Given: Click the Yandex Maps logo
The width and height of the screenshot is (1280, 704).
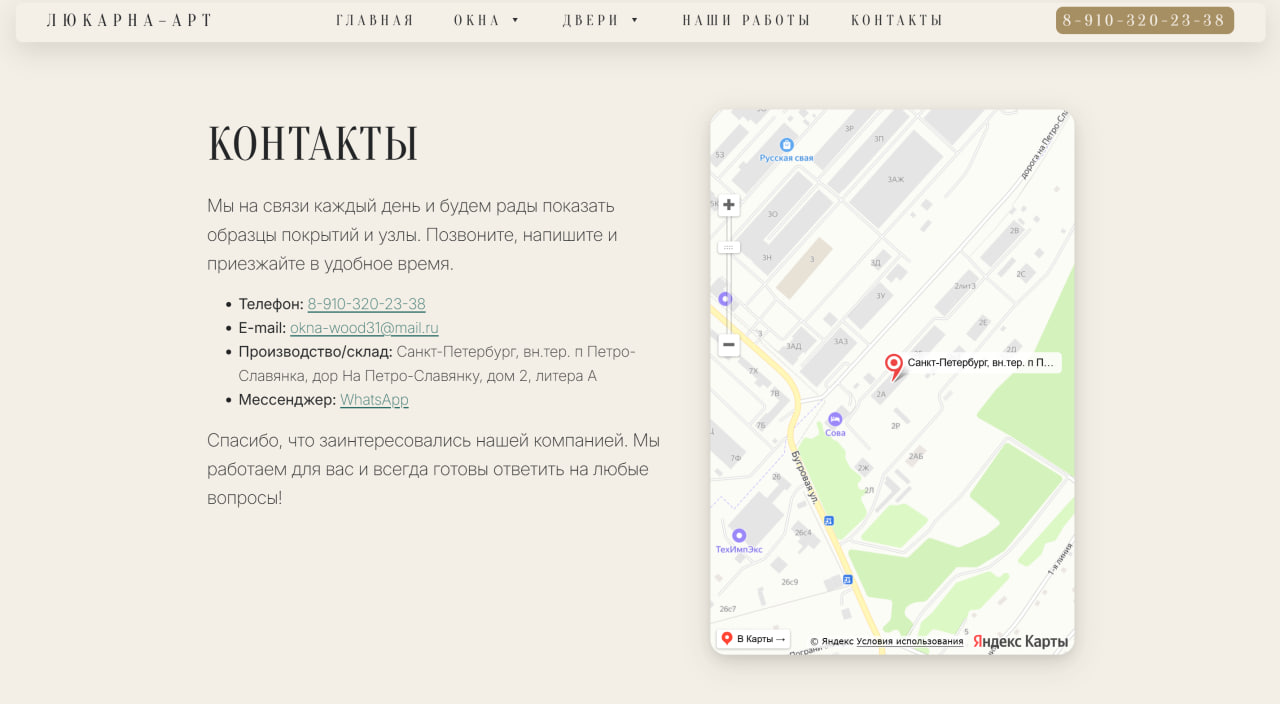Looking at the screenshot, I should pos(1021,641).
